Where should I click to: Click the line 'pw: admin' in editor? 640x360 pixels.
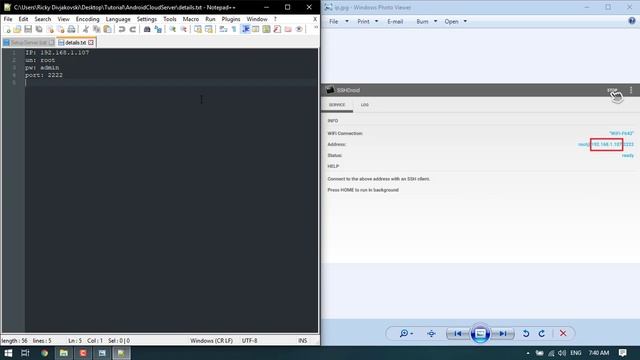(x=42, y=68)
